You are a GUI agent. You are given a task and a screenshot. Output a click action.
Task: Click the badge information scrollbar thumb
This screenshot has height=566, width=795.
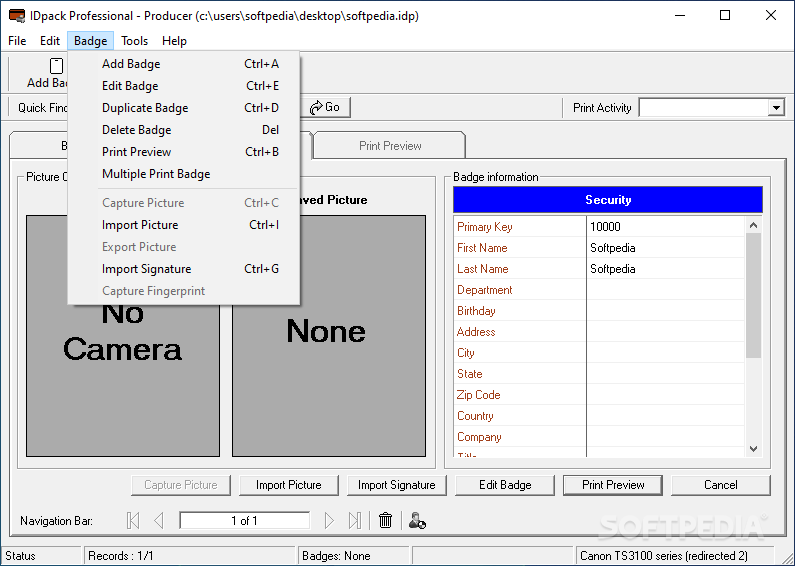pyautogui.click(x=753, y=296)
